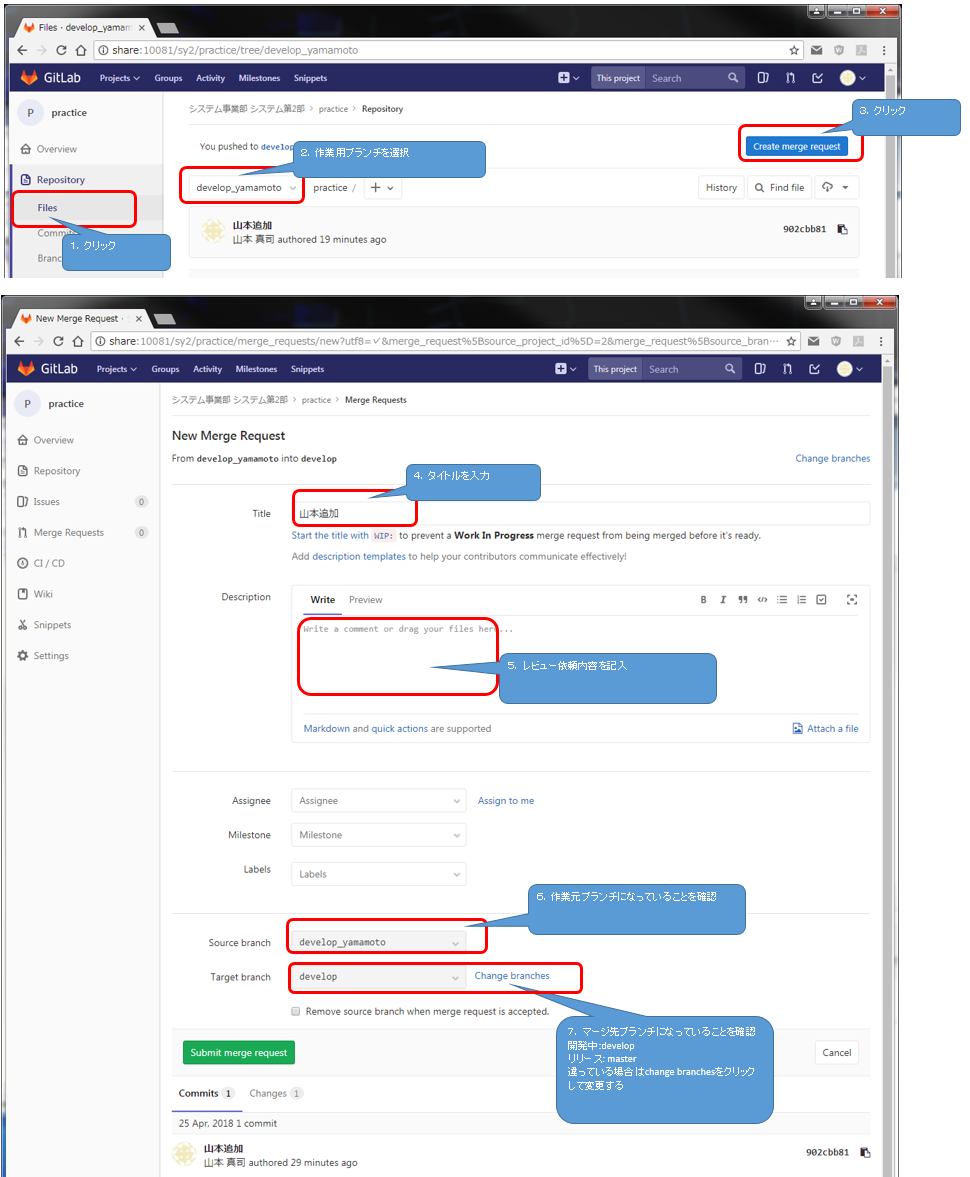Insert code using the Description toolbar icon
970x1177 pixels.
pos(762,600)
